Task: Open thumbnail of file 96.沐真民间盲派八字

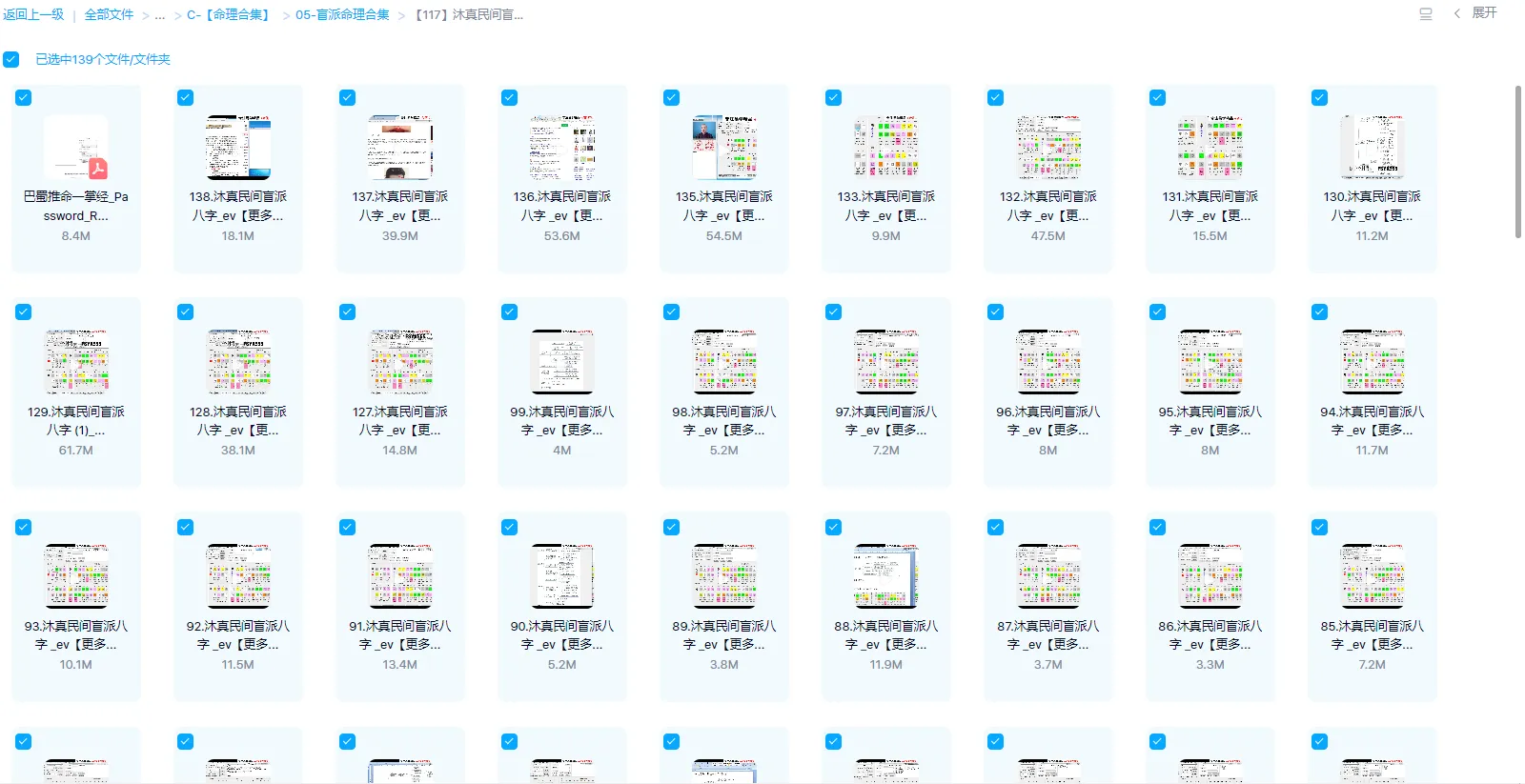Action: [x=1048, y=362]
